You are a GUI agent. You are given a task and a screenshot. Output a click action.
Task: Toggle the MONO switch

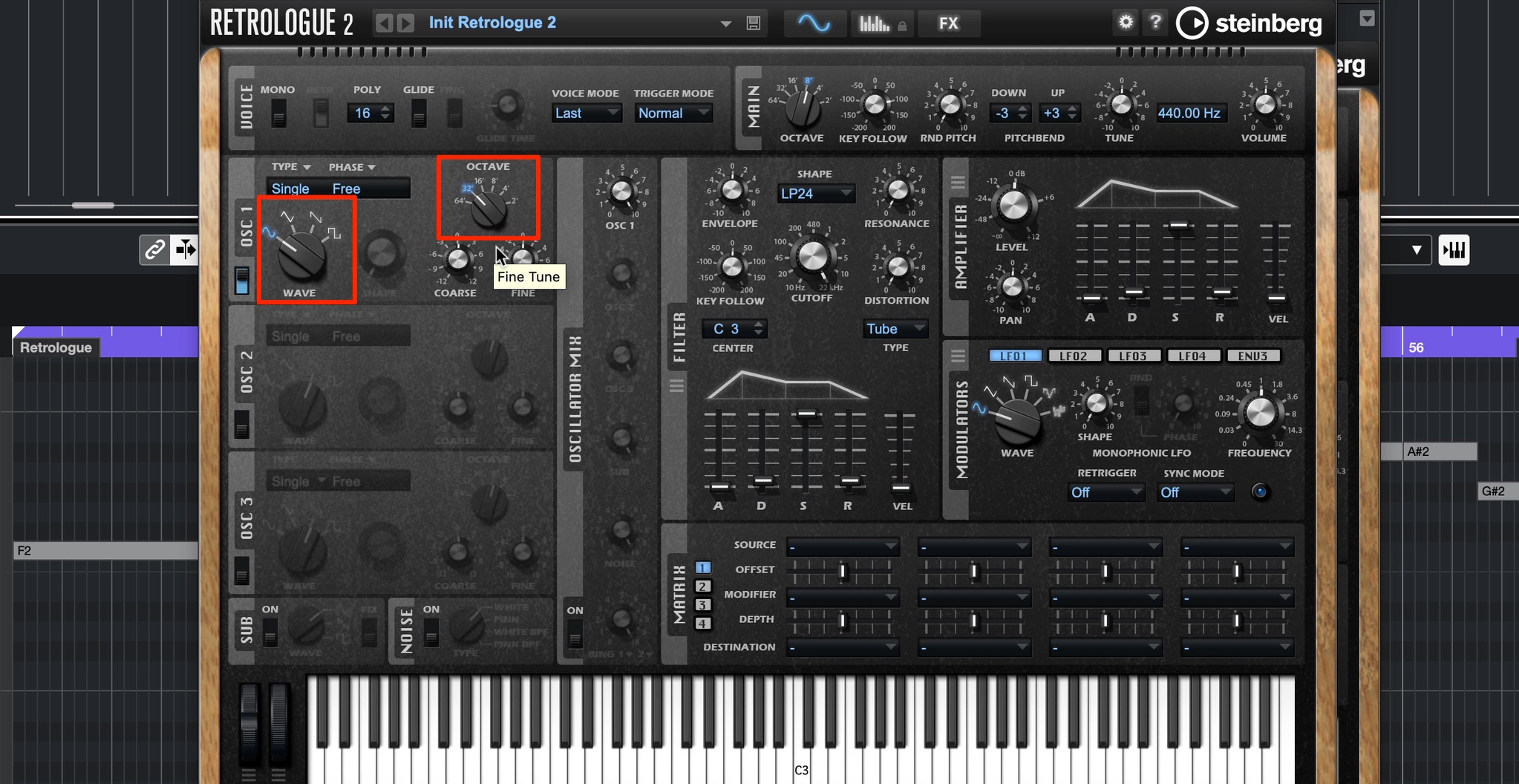click(x=278, y=114)
